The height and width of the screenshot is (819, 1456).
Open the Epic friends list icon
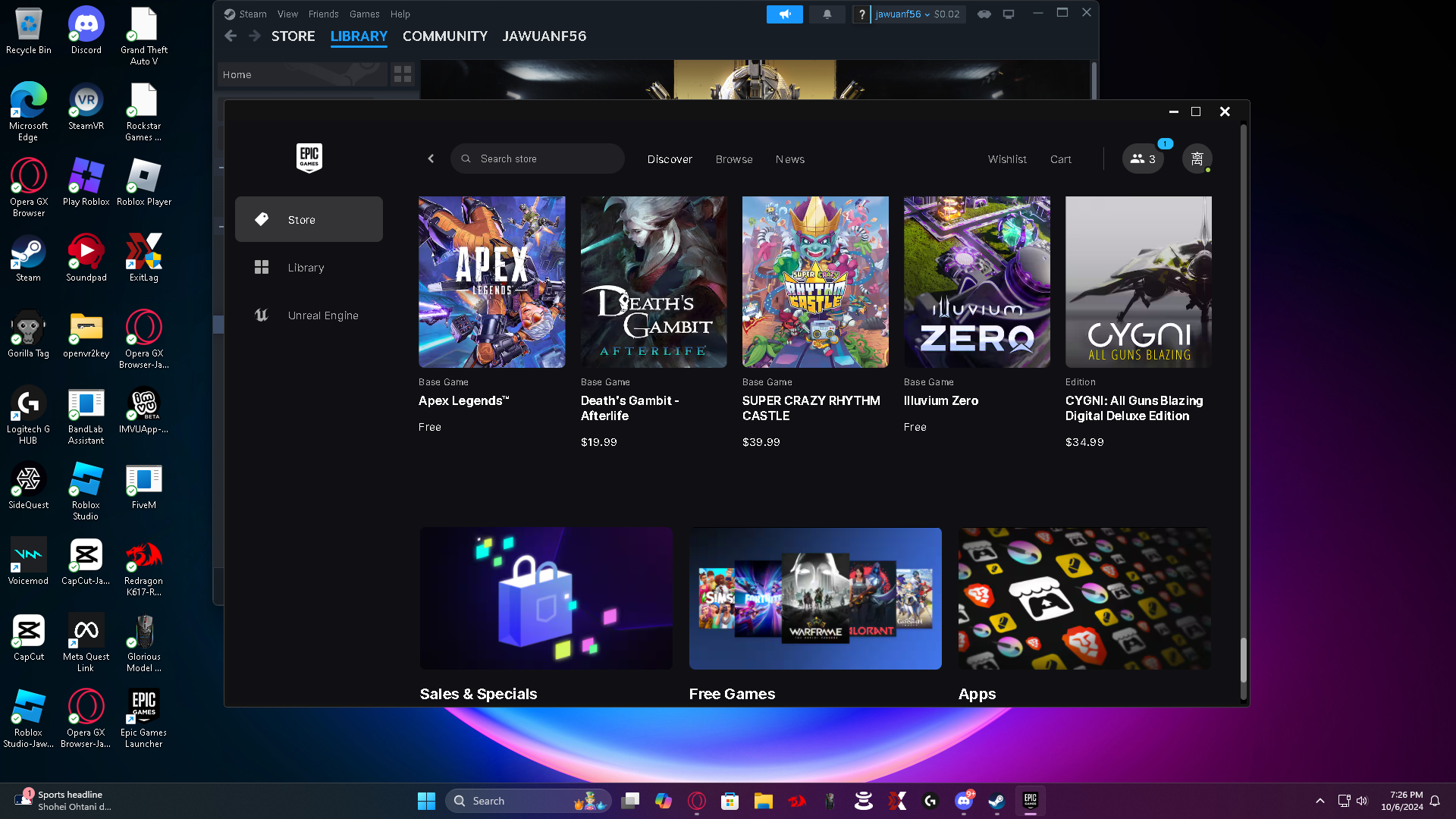click(x=1142, y=159)
